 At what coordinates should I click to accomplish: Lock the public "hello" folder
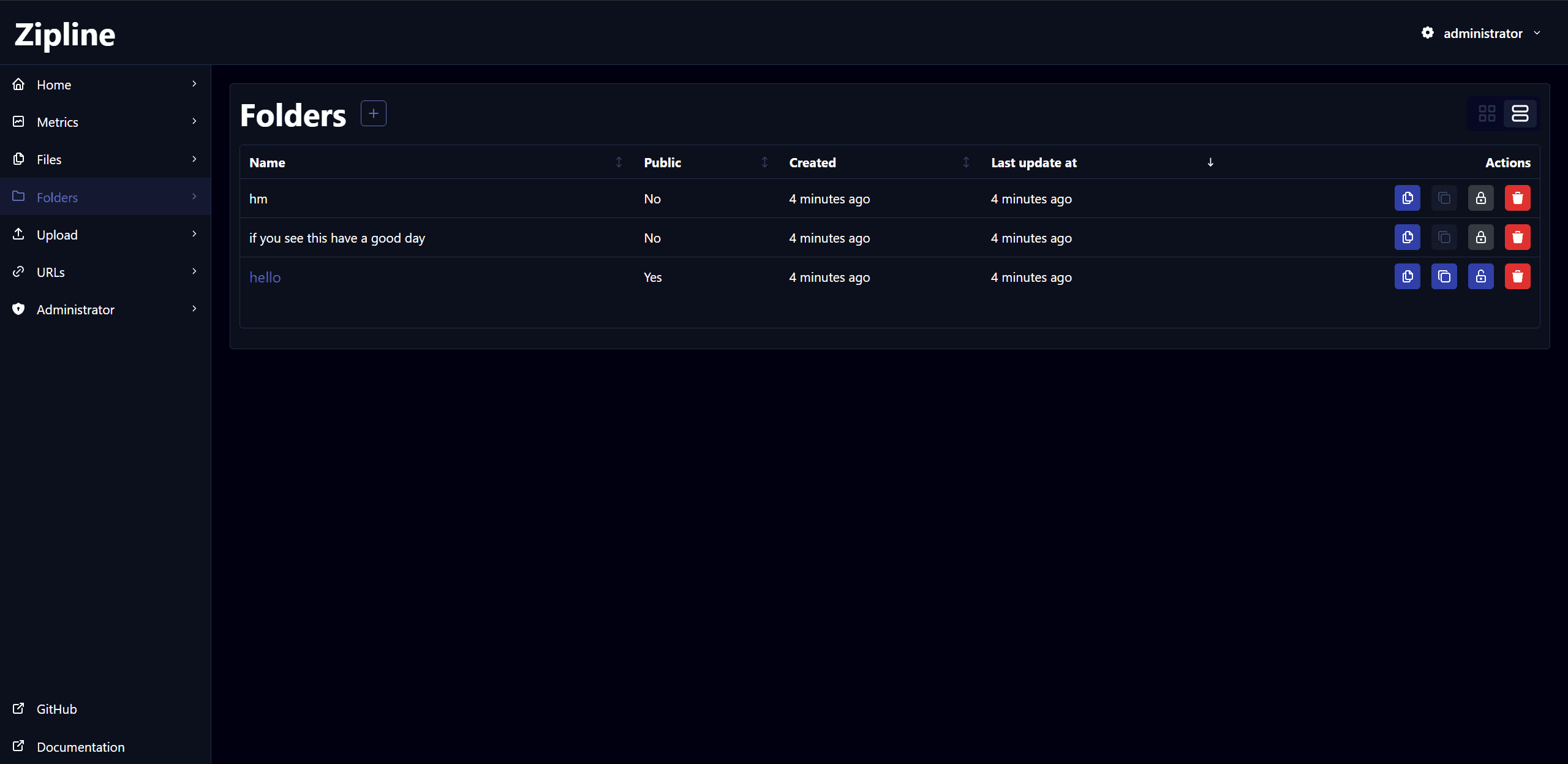pyautogui.click(x=1480, y=276)
